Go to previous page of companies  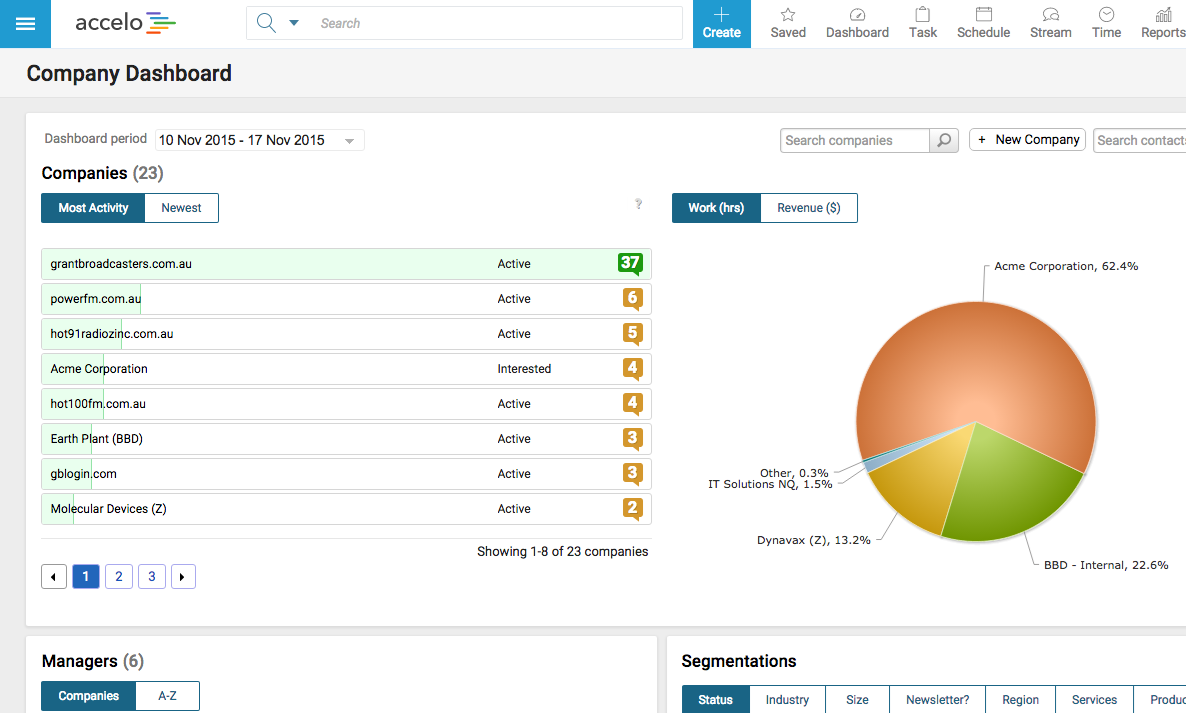54,577
